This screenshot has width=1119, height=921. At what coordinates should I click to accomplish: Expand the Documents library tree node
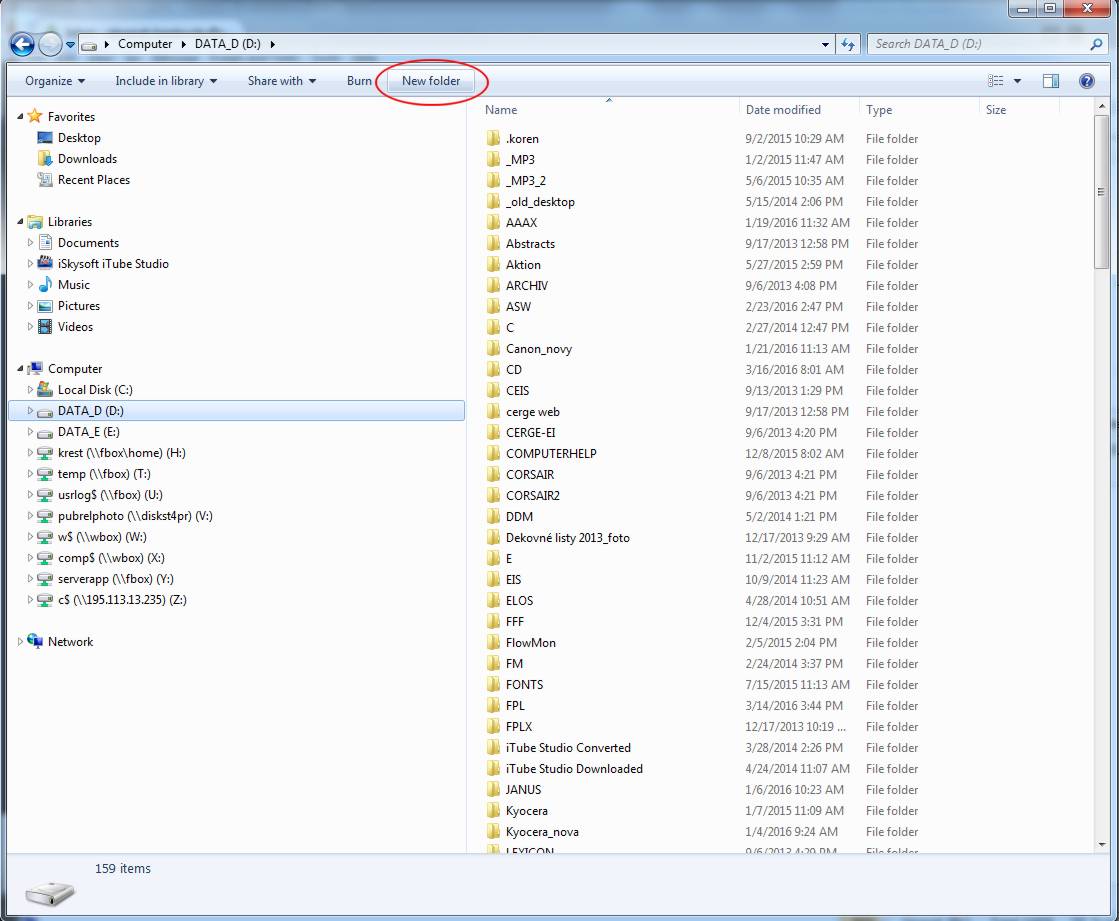pyautogui.click(x=31, y=243)
